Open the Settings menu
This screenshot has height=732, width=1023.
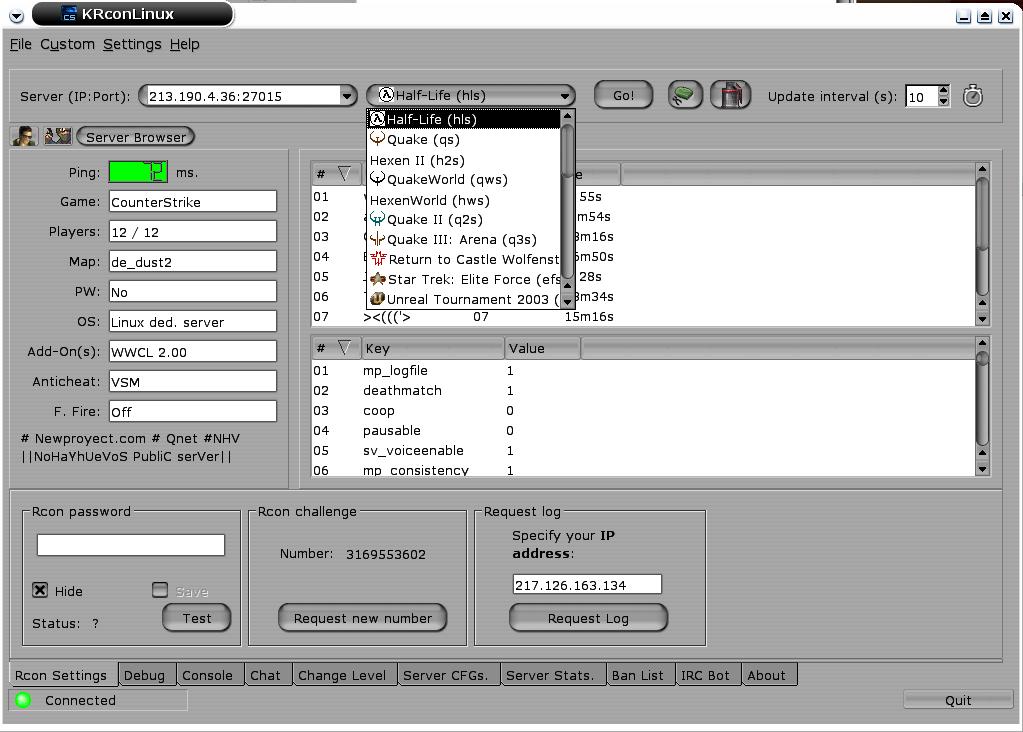tap(131, 44)
